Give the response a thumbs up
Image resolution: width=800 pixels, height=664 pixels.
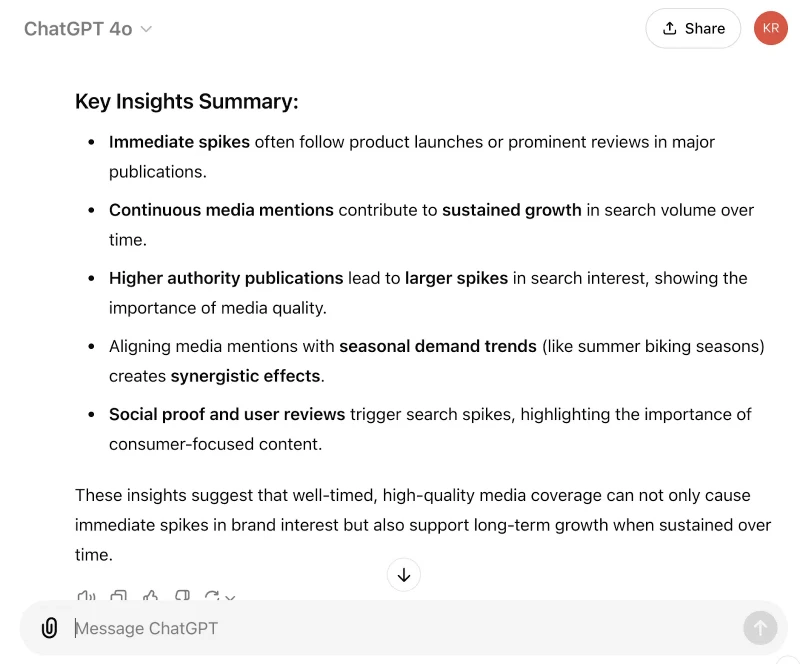pyautogui.click(x=151, y=596)
